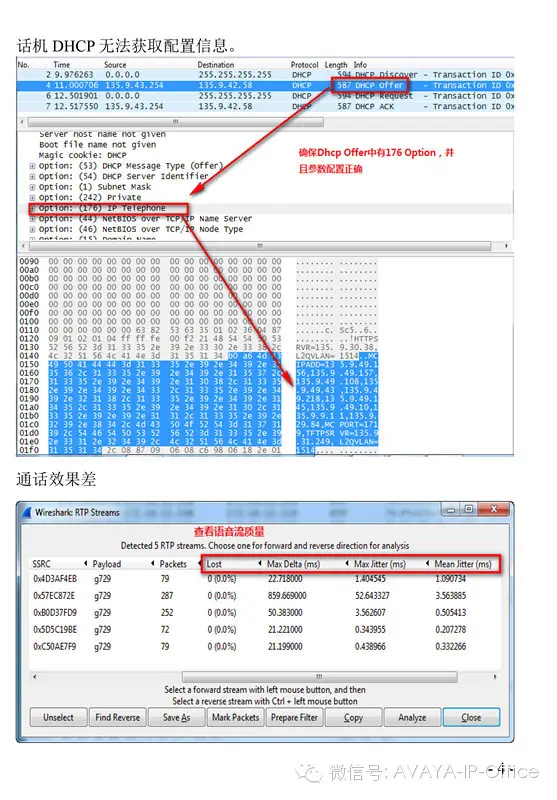
Task: Click the packet list horizontal scrollbar thumb
Action: coord(175,122)
